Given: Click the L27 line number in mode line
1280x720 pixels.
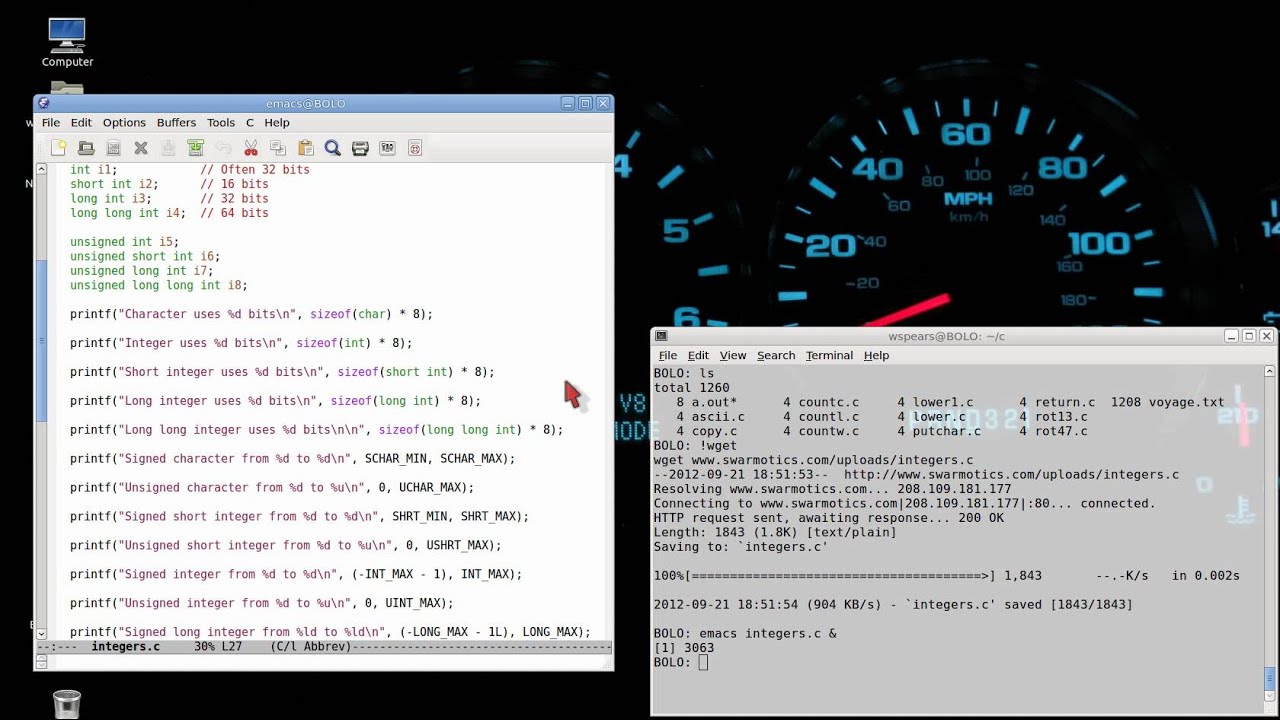Looking at the screenshot, I should [x=232, y=647].
